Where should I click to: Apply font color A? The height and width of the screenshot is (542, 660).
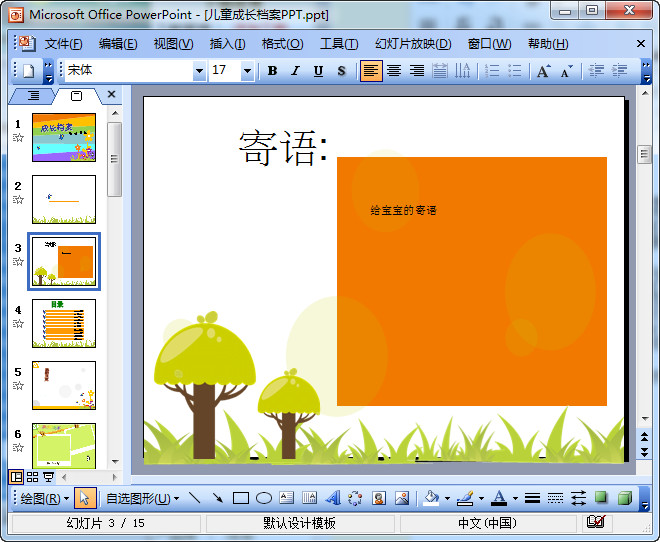pos(500,498)
